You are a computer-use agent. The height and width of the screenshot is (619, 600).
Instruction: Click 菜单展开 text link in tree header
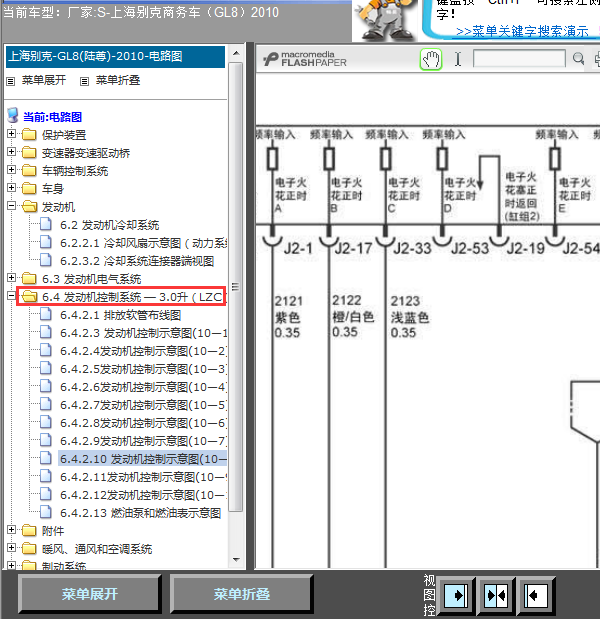[x=44, y=81]
